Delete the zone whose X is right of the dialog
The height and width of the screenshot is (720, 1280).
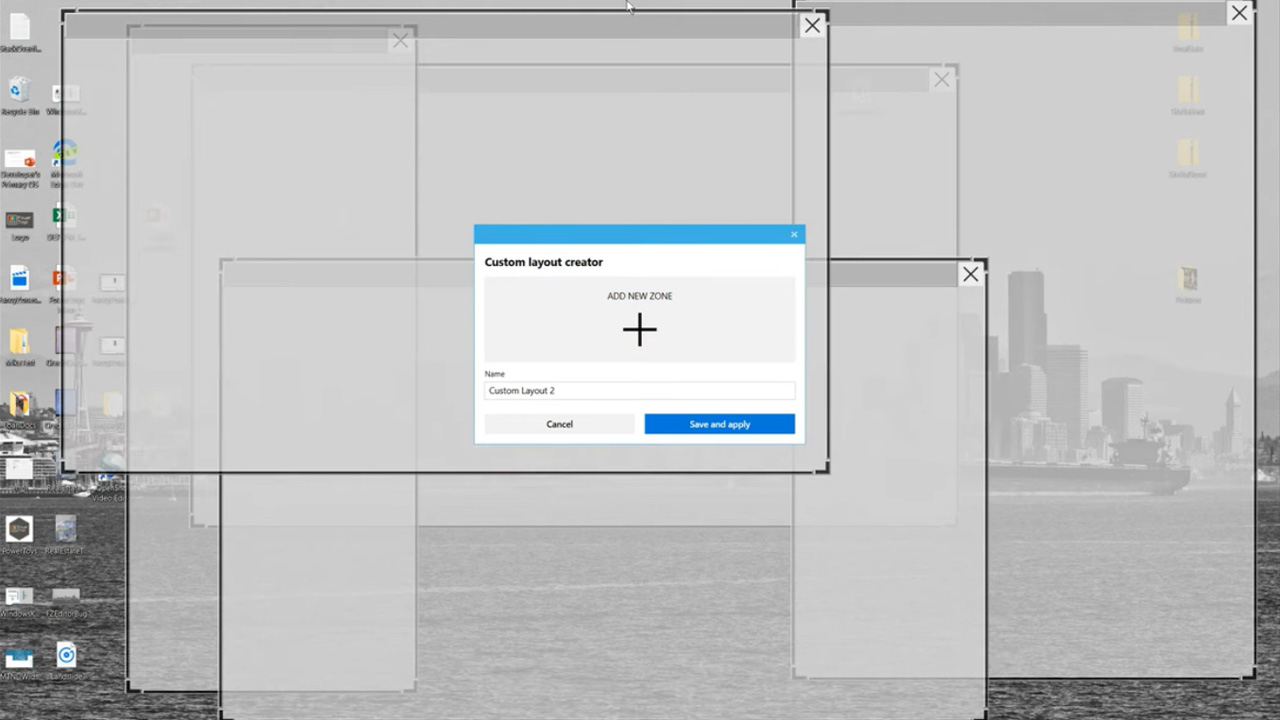coord(970,274)
